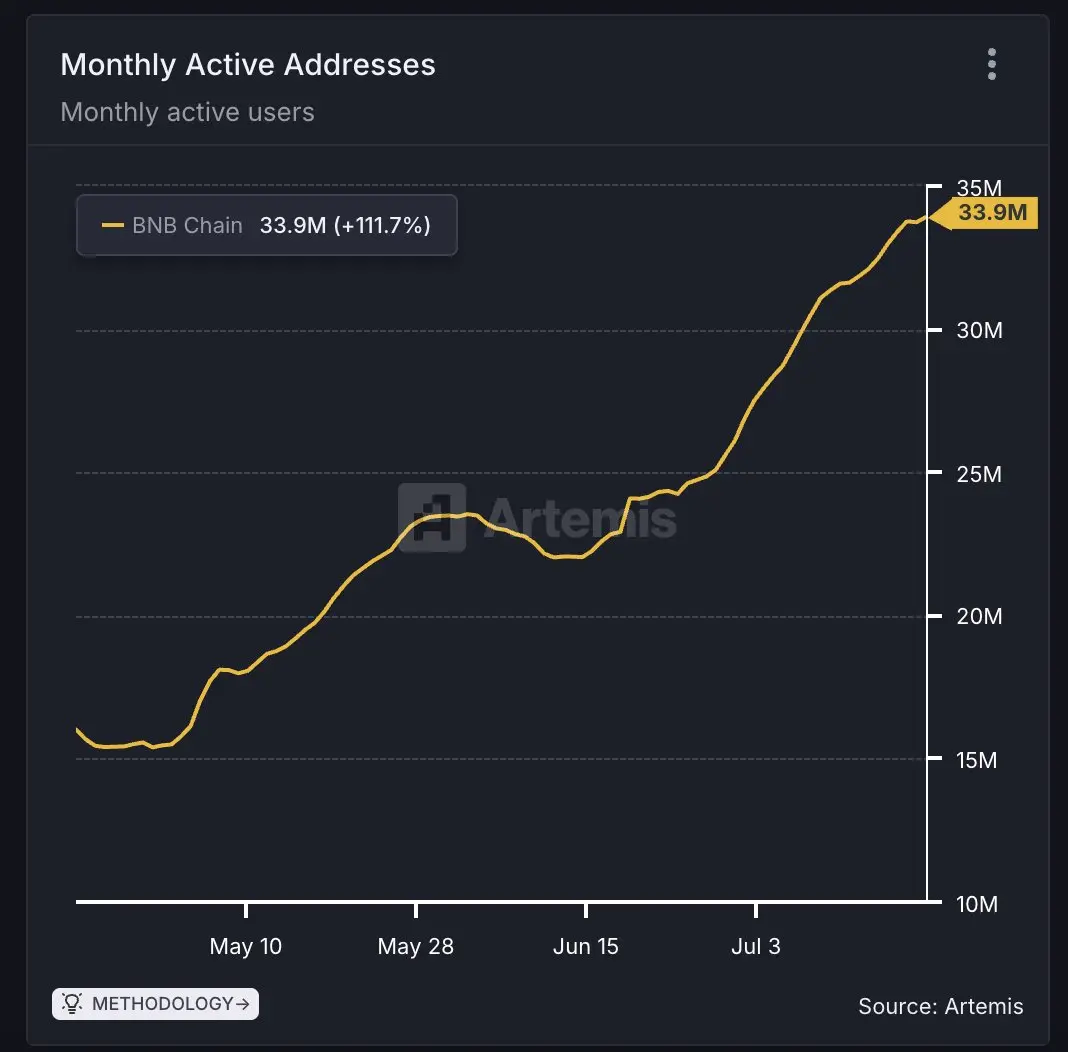Click the yellow BNB Chain legend line swatch
Viewport: 1068px width, 1052px height.
point(112,225)
